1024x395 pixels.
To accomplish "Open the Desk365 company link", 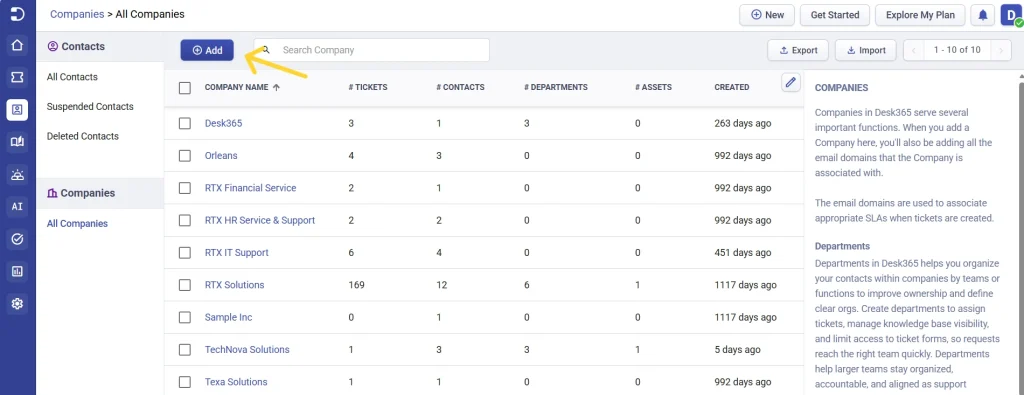I will click(x=223, y=123).
